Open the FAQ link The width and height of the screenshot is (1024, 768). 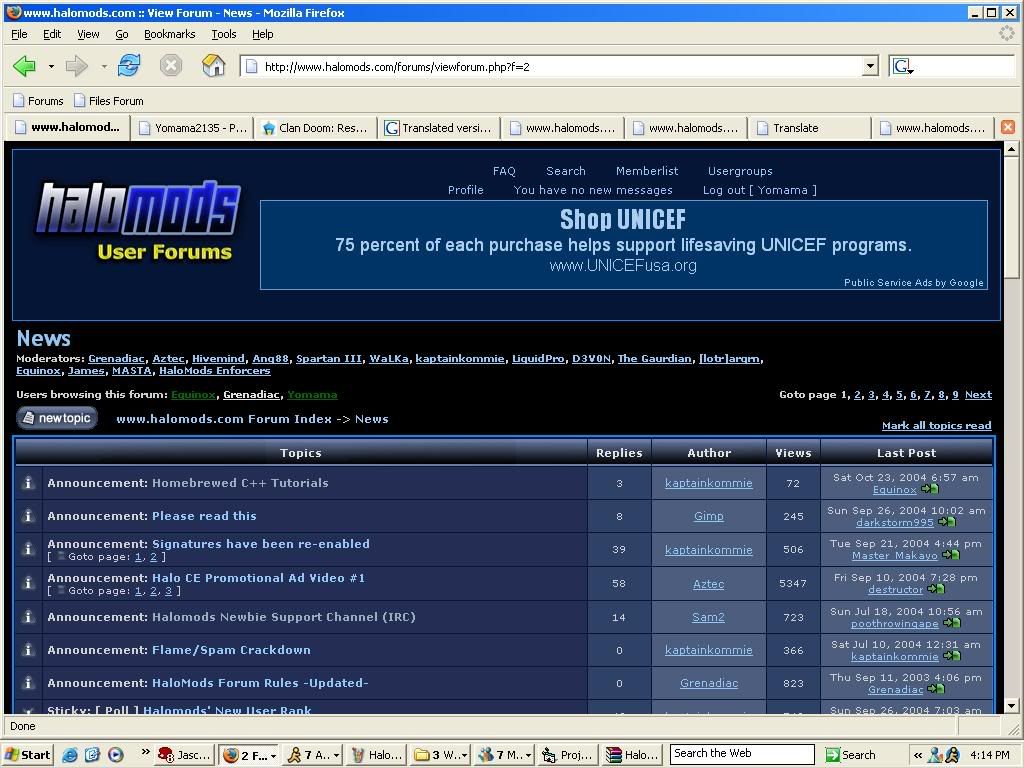click(x=504, y=171)
